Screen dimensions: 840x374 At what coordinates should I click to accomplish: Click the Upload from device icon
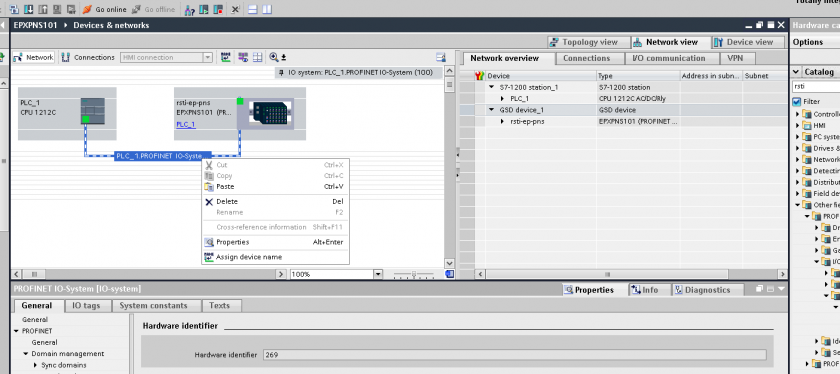(x=42, y=10)
